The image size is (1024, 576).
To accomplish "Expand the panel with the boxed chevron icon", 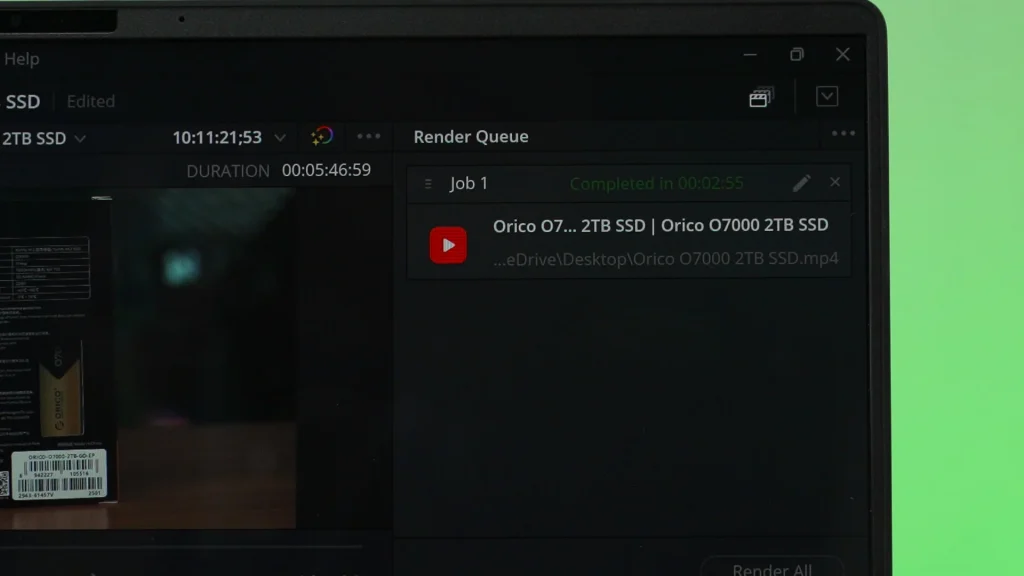I will click(x=827, y=97).
